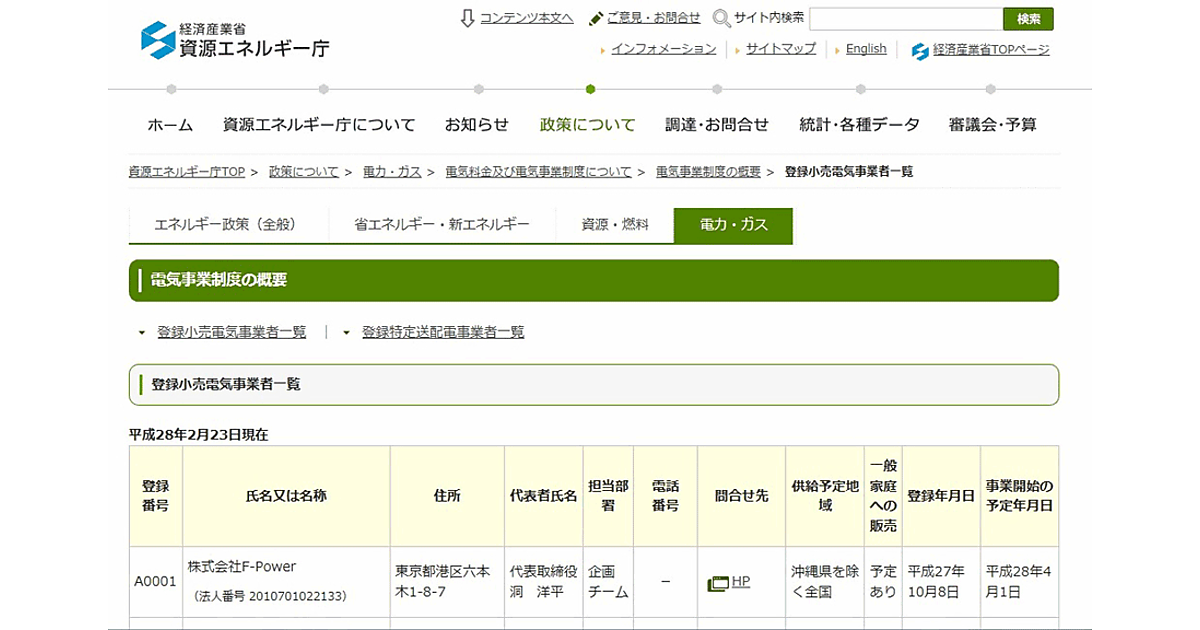Screen dimensions: 1200x630
Task: Open the インフォメーション link
Action: (663, 49)
